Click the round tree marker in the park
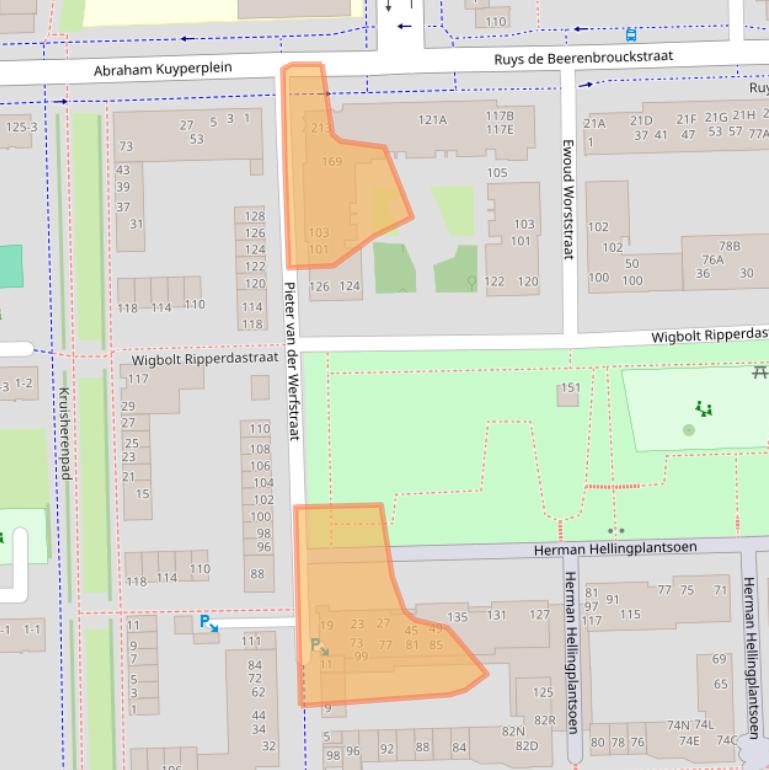This screenshot has width=769, height=770. [x=688, y=430]
